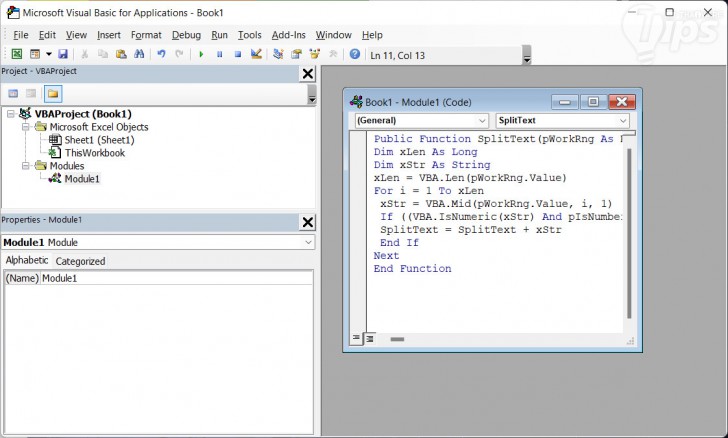Open the Tools menu
Image resolution: width=728 pixels, height=438 pixels.
pos(249,35)
